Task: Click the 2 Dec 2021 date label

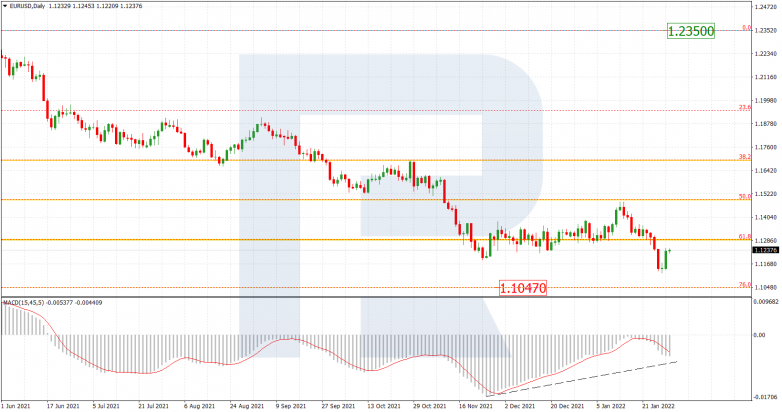Action: tap(520, 407)
